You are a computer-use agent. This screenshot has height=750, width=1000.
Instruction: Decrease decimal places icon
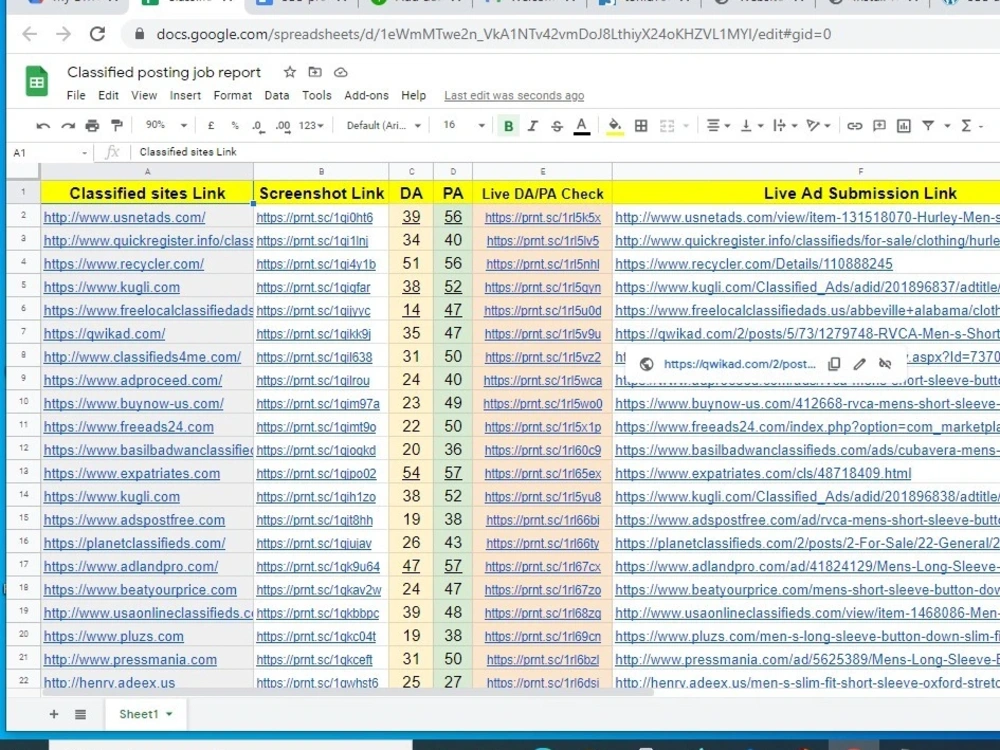point(258,126)
